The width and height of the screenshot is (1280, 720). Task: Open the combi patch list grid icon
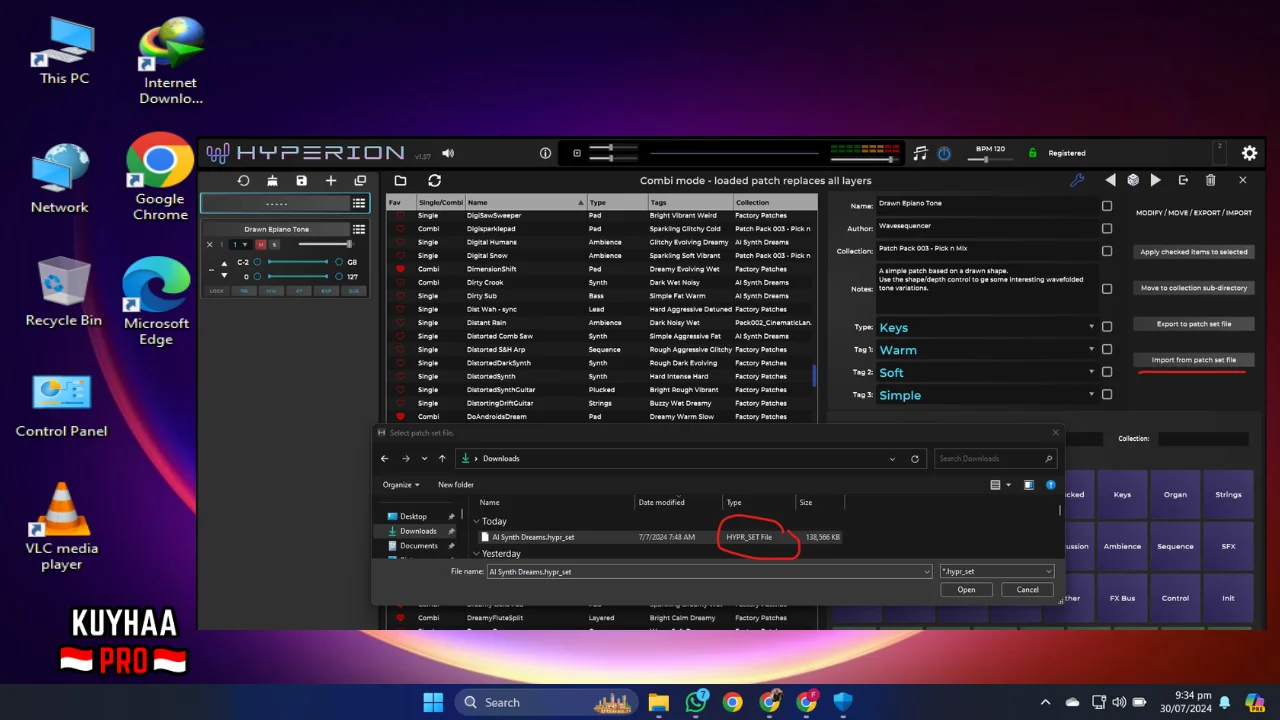(358, 203)
